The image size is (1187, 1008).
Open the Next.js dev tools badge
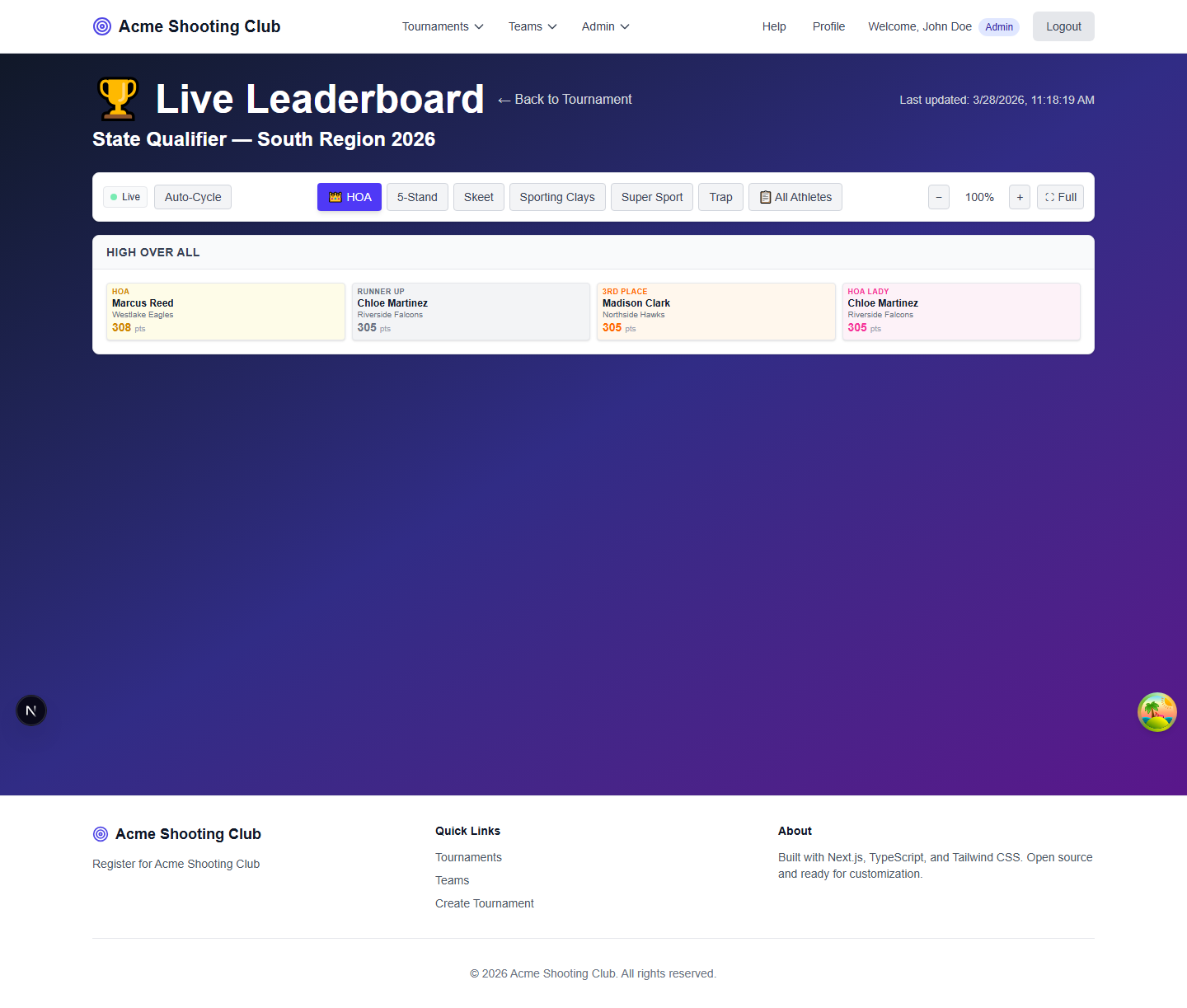pos(31,710)
